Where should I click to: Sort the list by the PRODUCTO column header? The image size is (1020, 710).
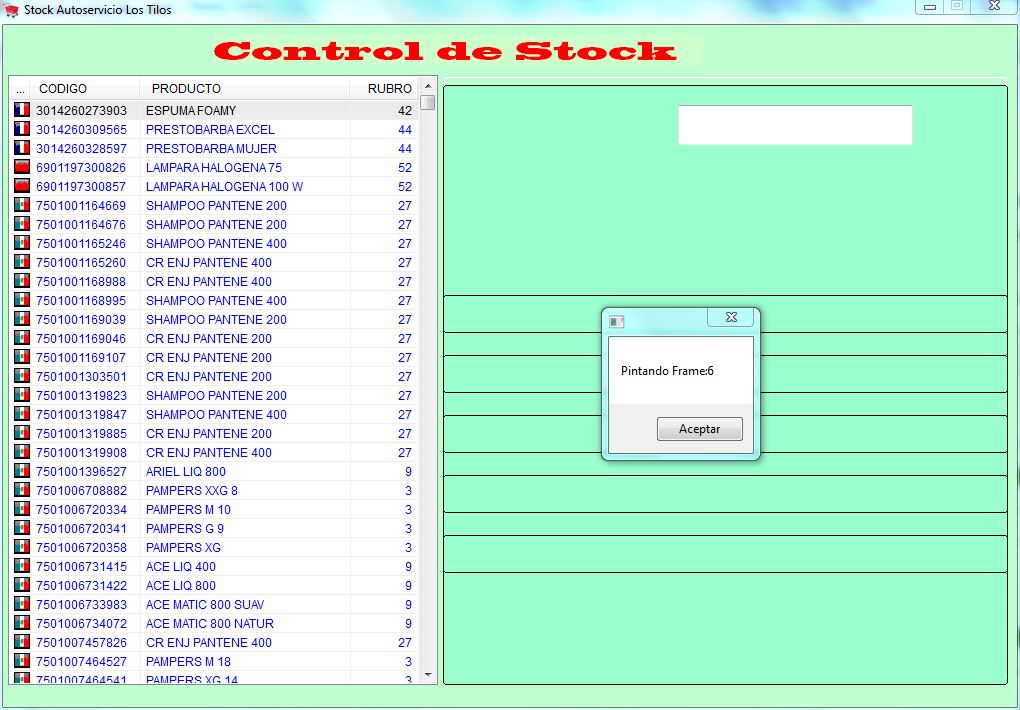(244, 89)
